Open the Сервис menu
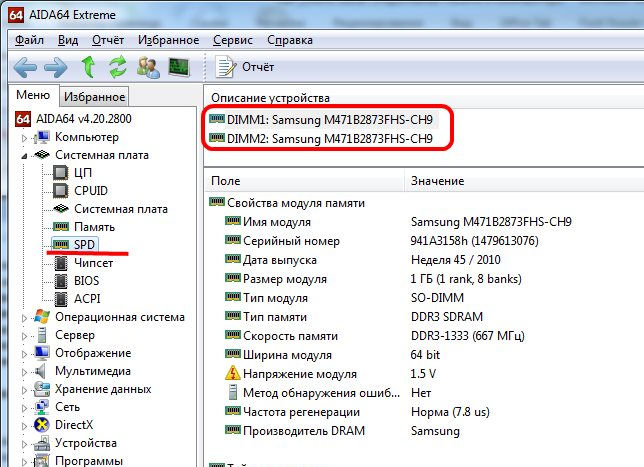The height and width of the screenshot is (467, 644). pyautogui.click(x=233, y=40)
